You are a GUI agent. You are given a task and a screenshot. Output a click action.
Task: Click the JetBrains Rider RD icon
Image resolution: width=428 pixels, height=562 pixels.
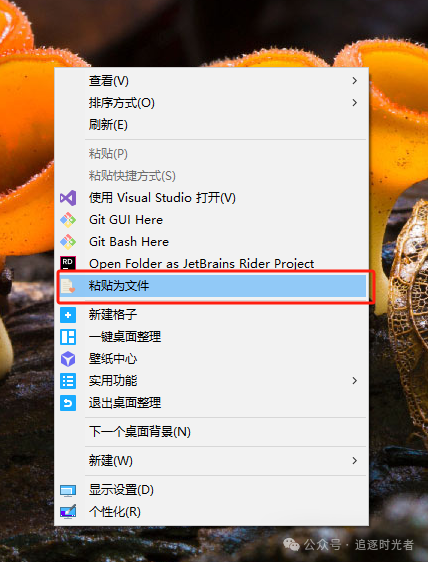click(x=68, y=263)
